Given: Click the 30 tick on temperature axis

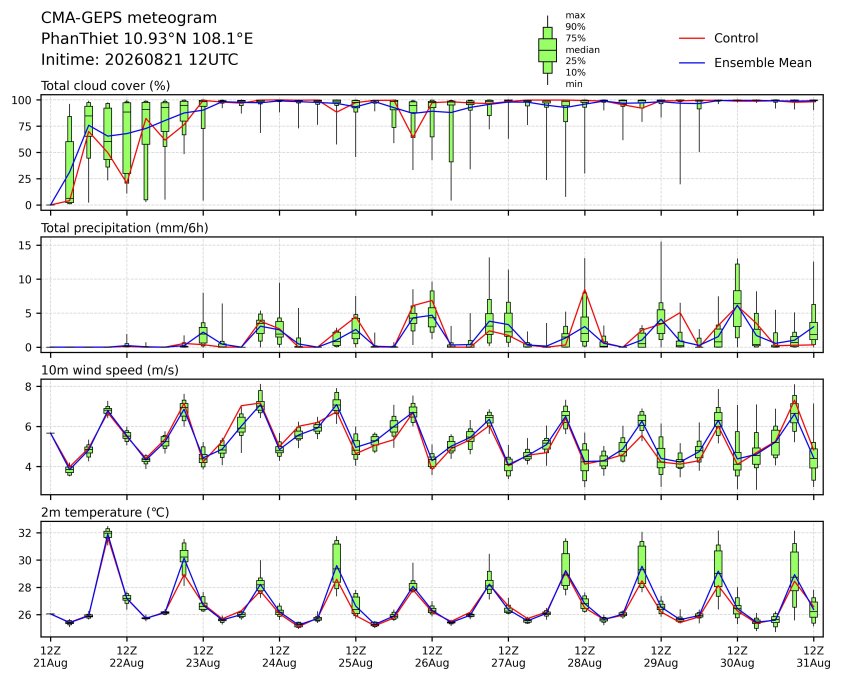Looking at the screenshot, I should tap(26, 560).
